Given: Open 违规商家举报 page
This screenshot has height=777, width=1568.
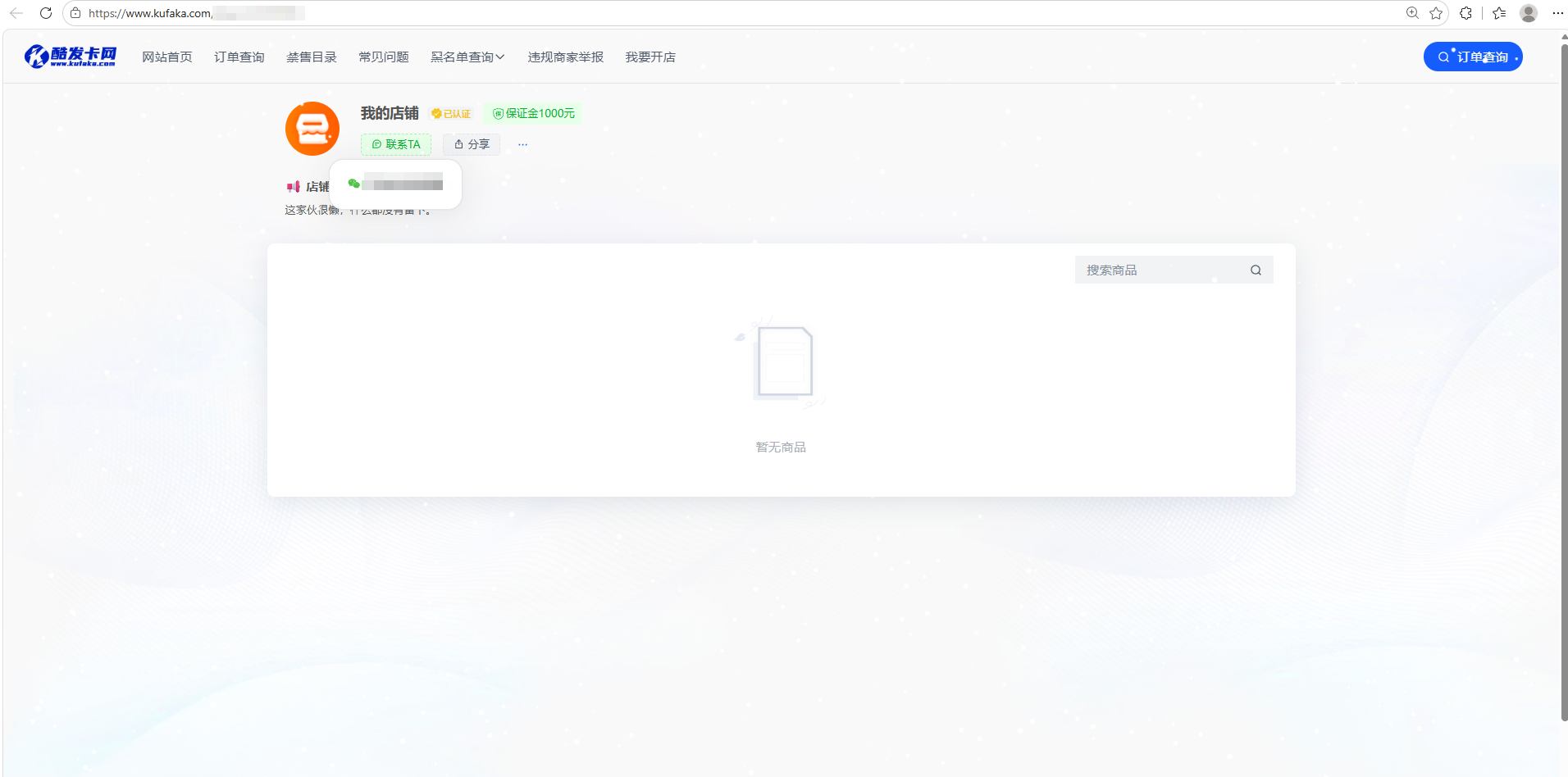Looking at the screenshot, I should [x=566, y=57].
